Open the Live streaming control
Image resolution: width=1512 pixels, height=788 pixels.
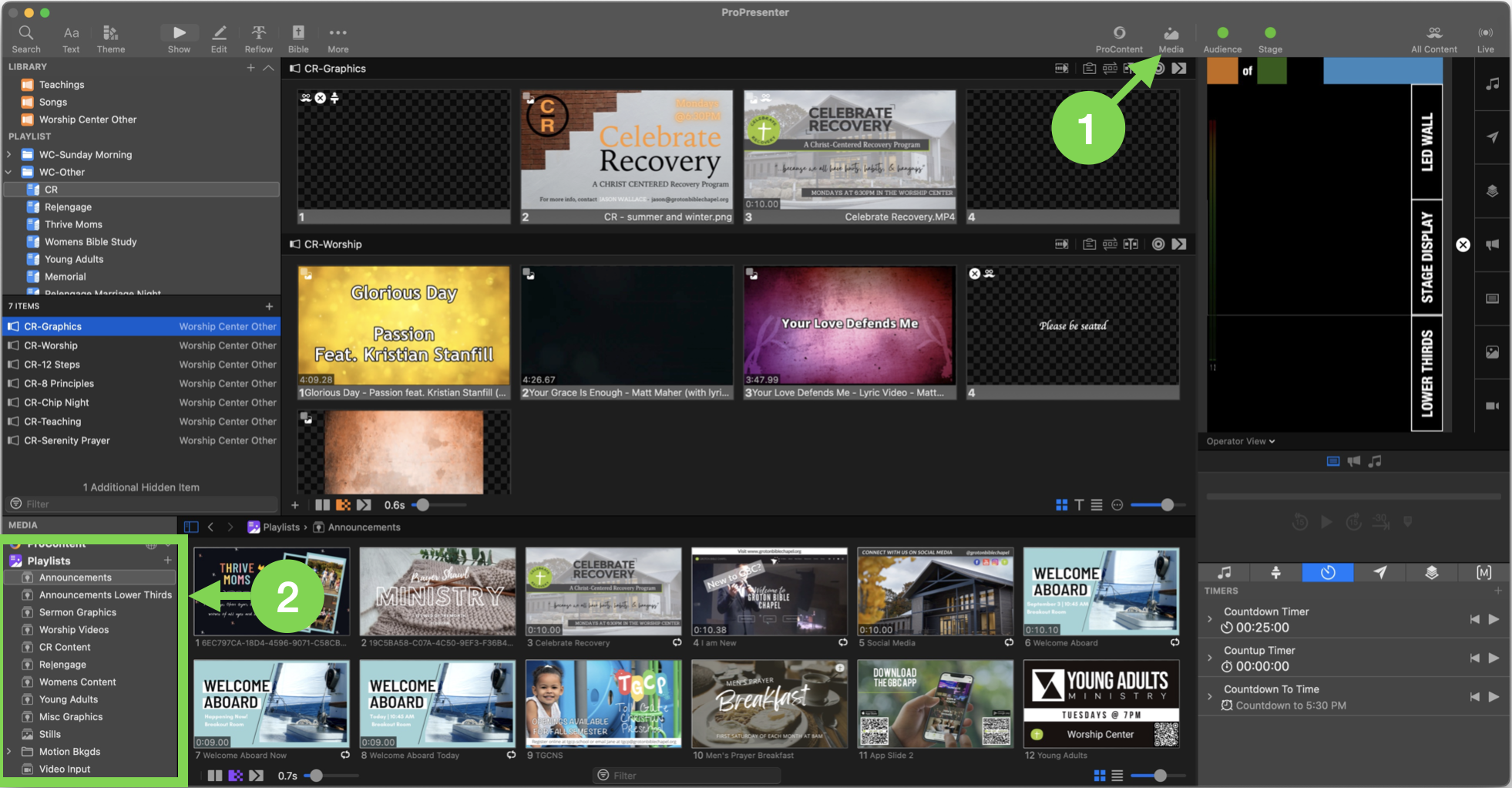[x=1485, y=39]
